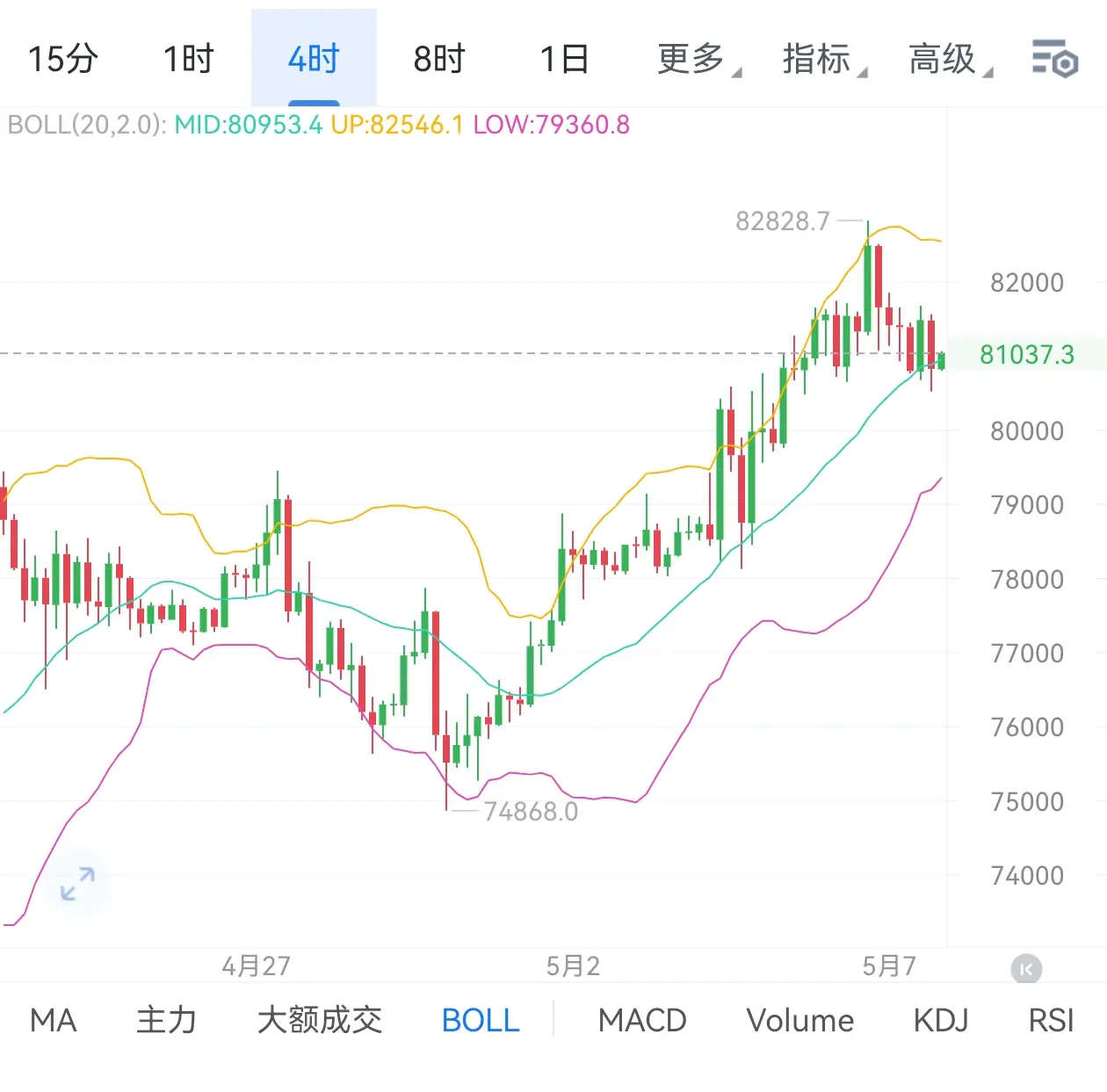Open the chart settings icon
Screen dimensions: 1107x1092
pyautogui.click(x=1054, y=59)
